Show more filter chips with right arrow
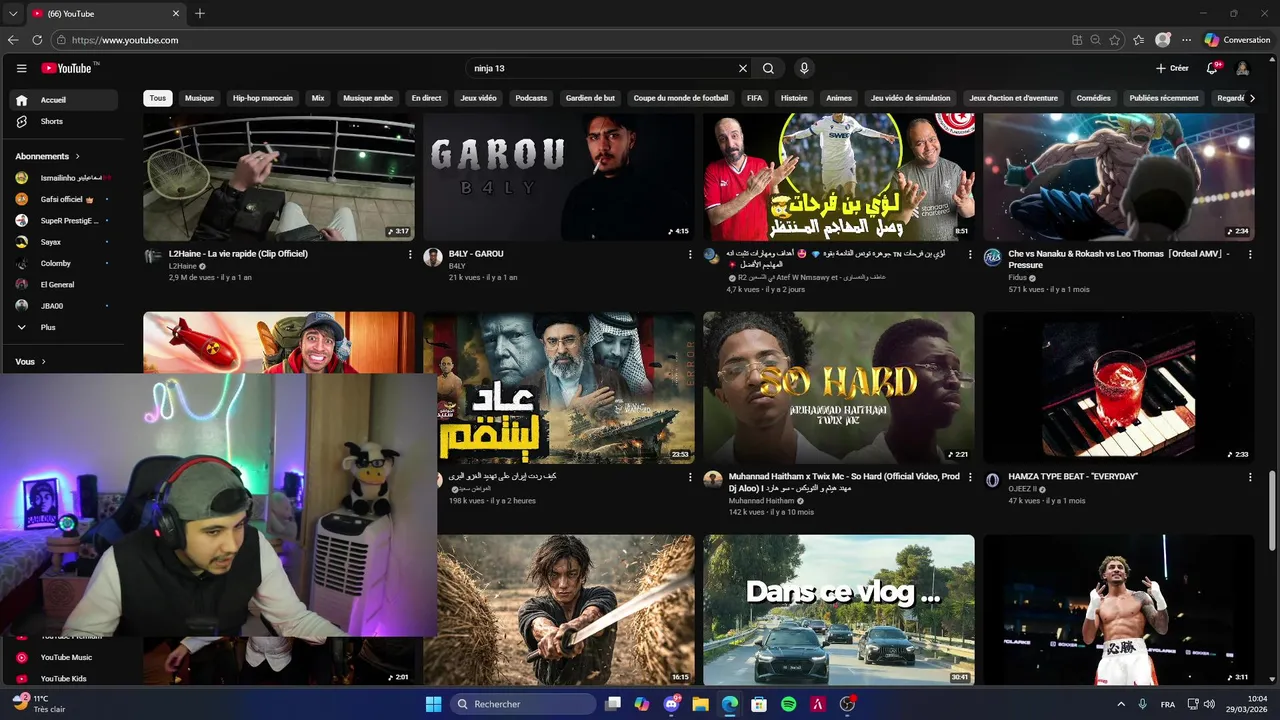1280x720 pixels. [x=1252, y=98]
